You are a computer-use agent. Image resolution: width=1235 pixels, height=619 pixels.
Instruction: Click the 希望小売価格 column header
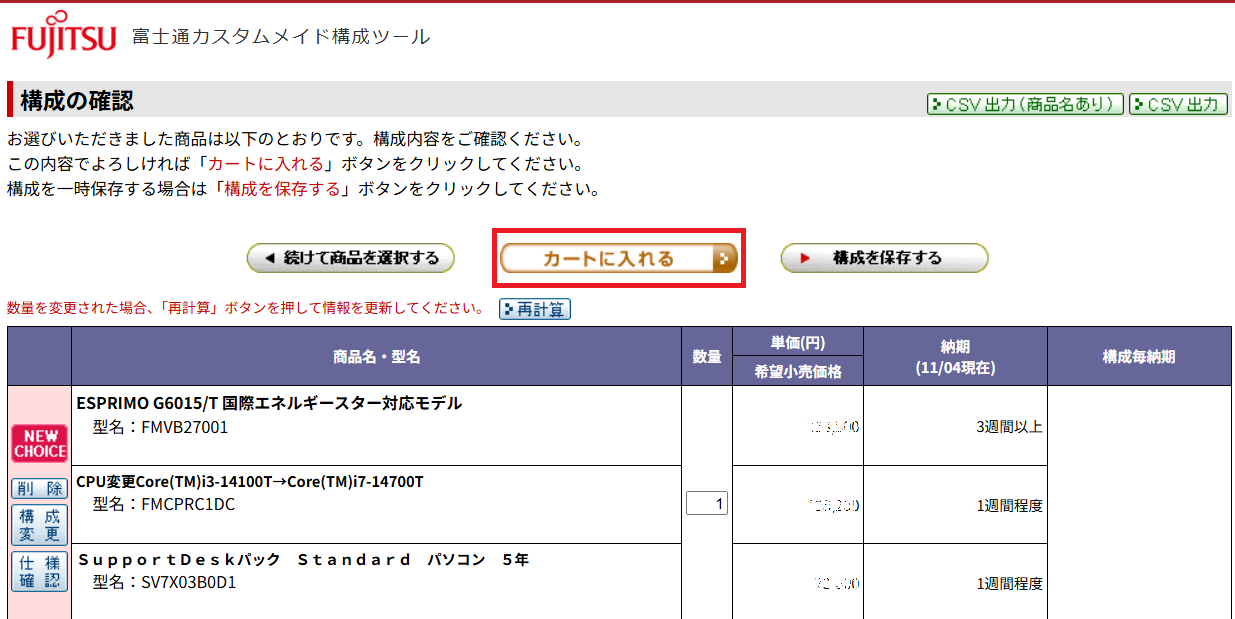(x=797, y=372)
